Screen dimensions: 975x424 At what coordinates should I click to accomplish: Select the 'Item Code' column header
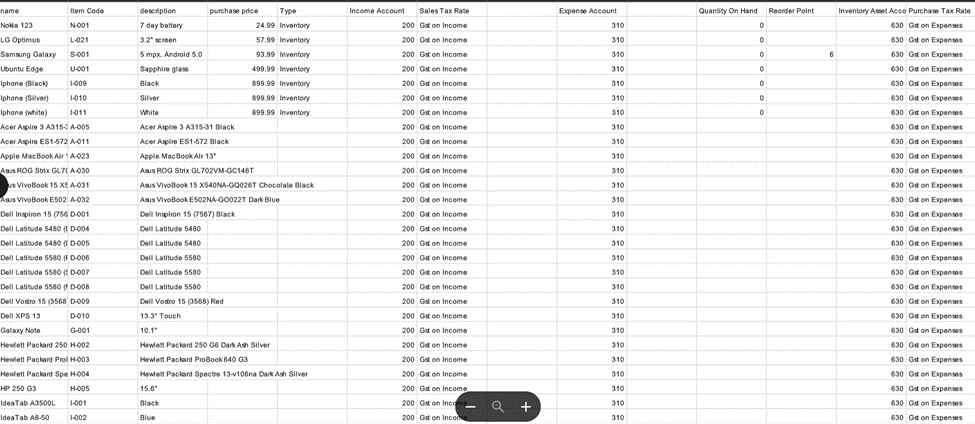(x=87, y=11)
